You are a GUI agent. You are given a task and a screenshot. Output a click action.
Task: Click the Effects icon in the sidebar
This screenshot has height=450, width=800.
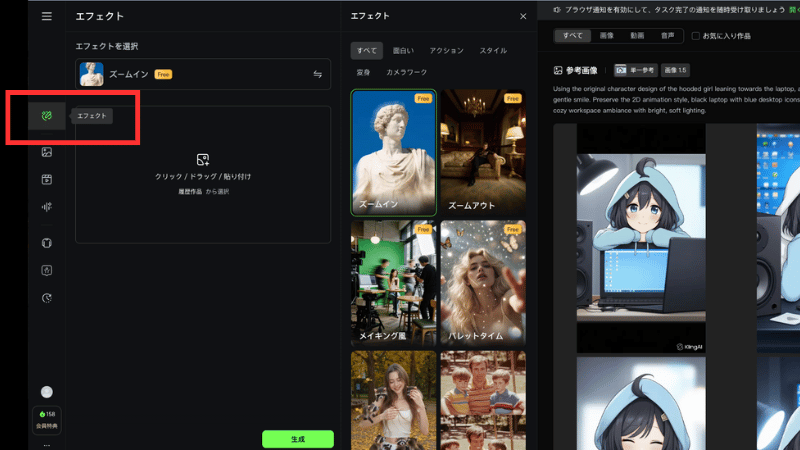tap(46, 116)
